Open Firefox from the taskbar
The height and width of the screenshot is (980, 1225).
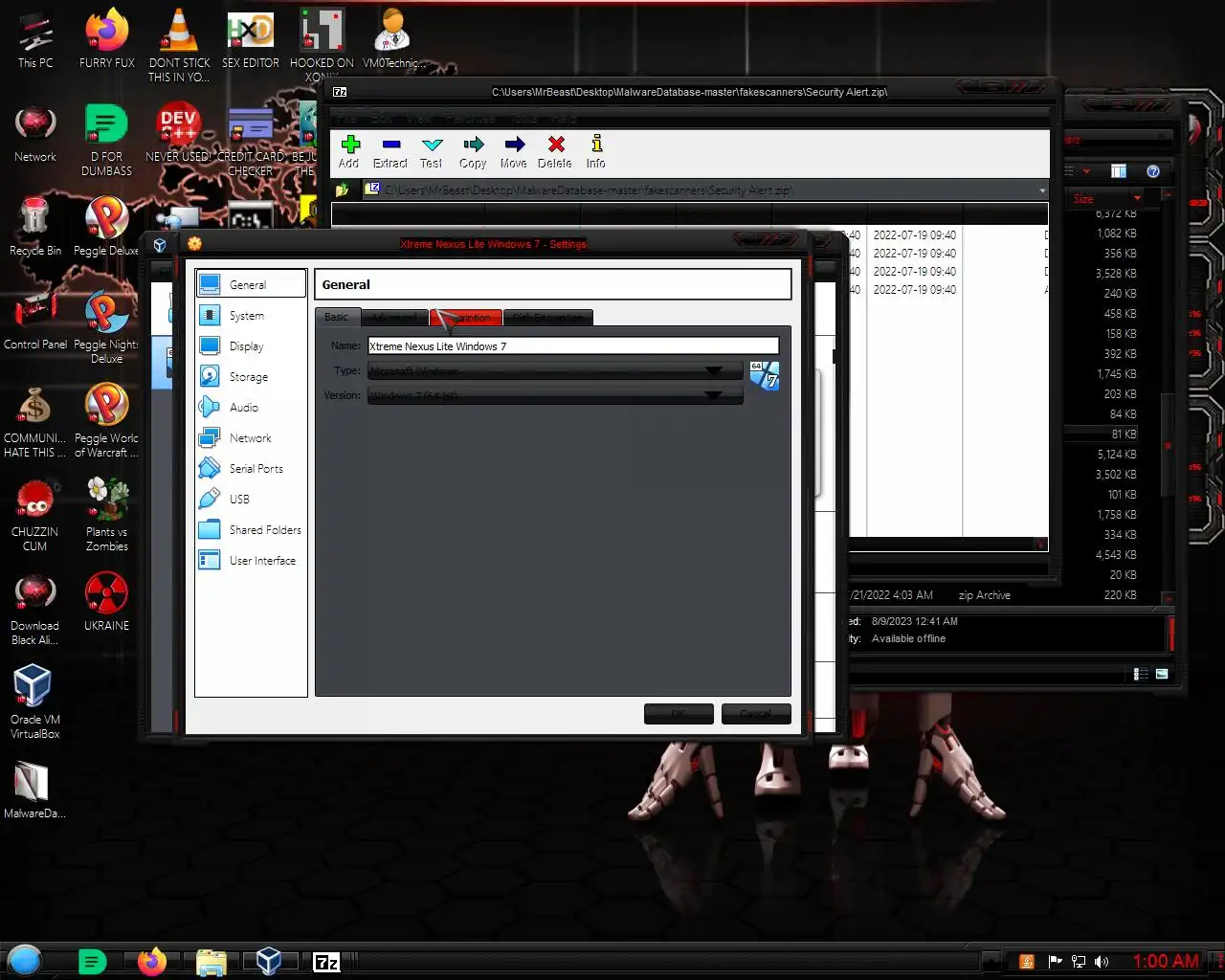tap(151, 961)
